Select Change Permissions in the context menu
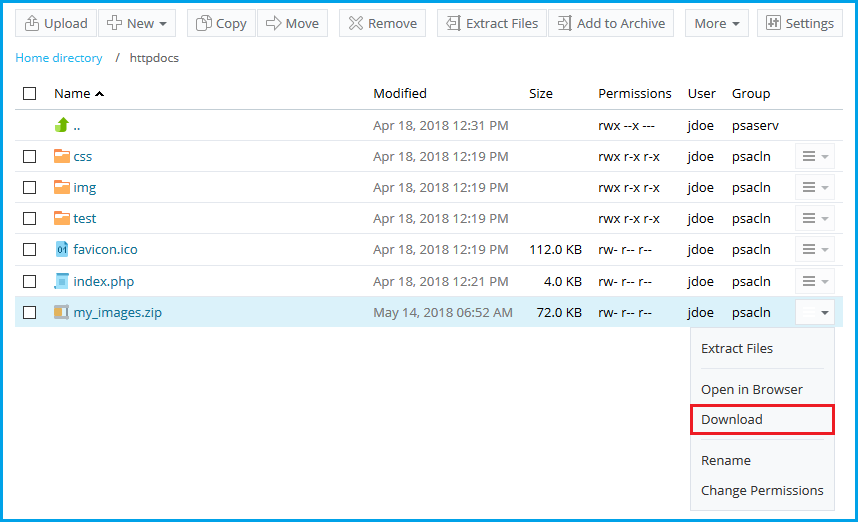The width and height of the screenshot is (858, 522). tap(762, 491)
